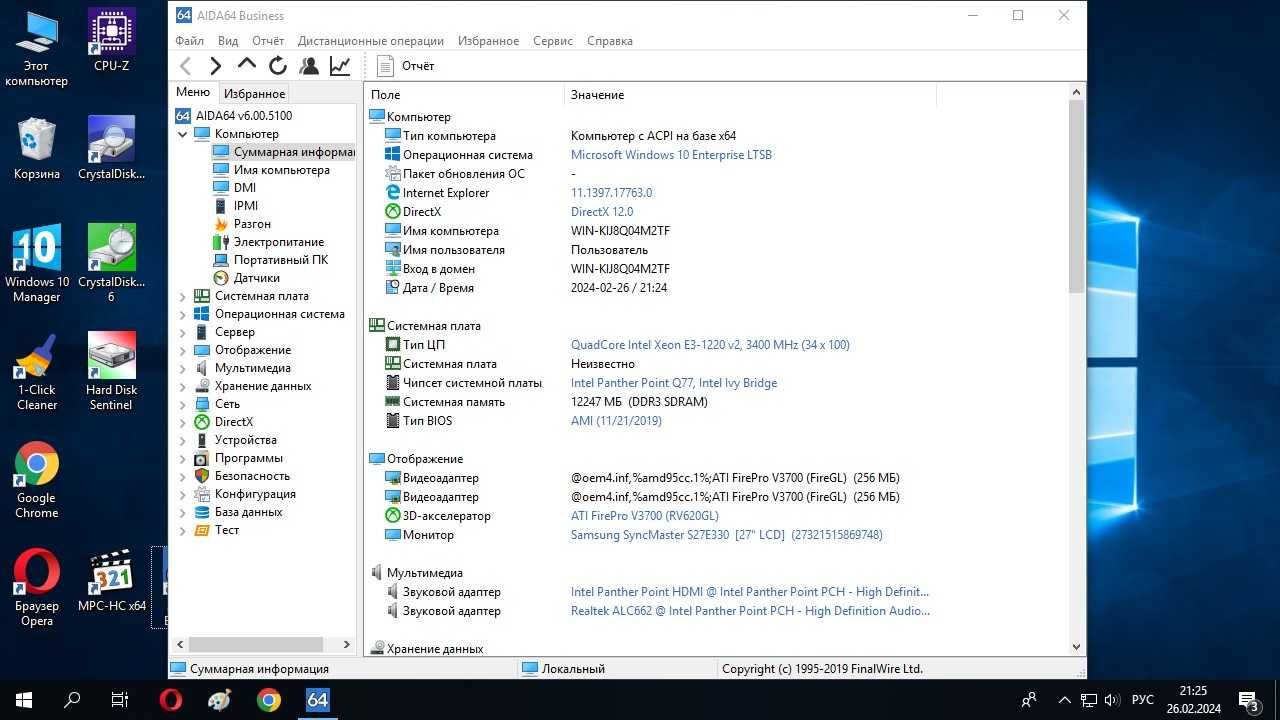Image resolution: width=1280 pixels, height=720 pixels.
Task: Generate report with the Отчёт toolbar button
Action: [x=406, y=66]
